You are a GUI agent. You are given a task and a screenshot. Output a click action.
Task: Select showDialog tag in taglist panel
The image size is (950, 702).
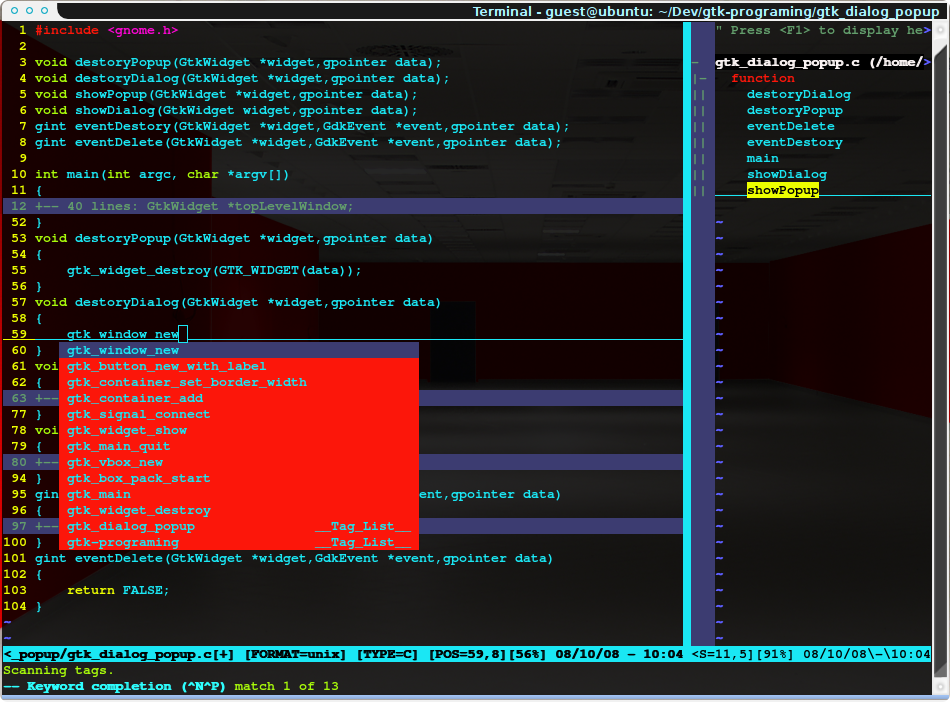[786, 174]
